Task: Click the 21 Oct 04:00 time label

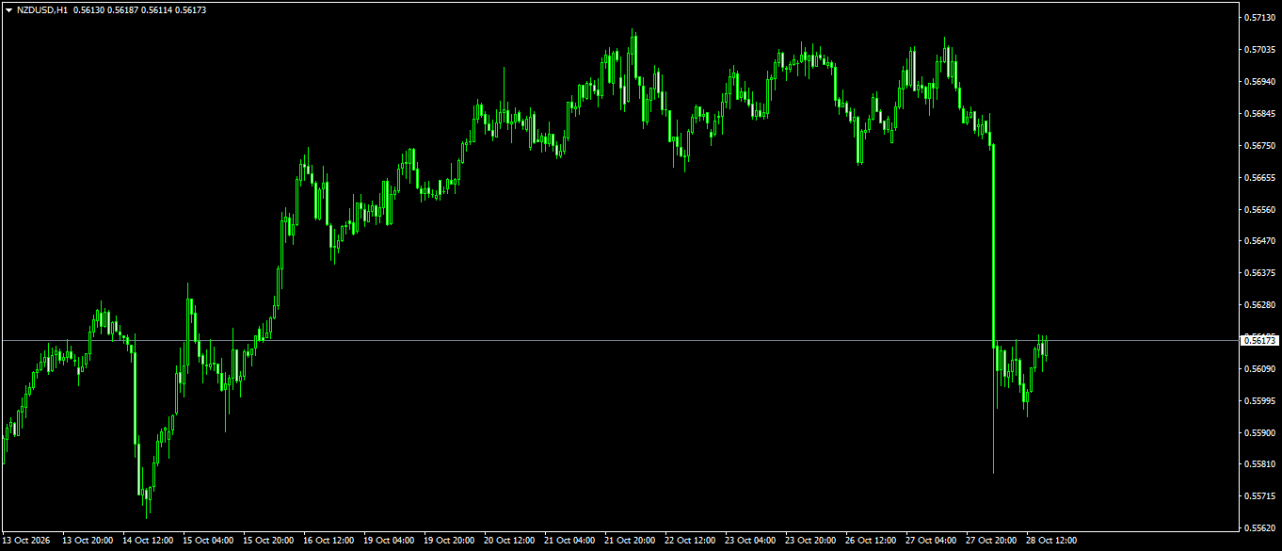Action: 570,541
